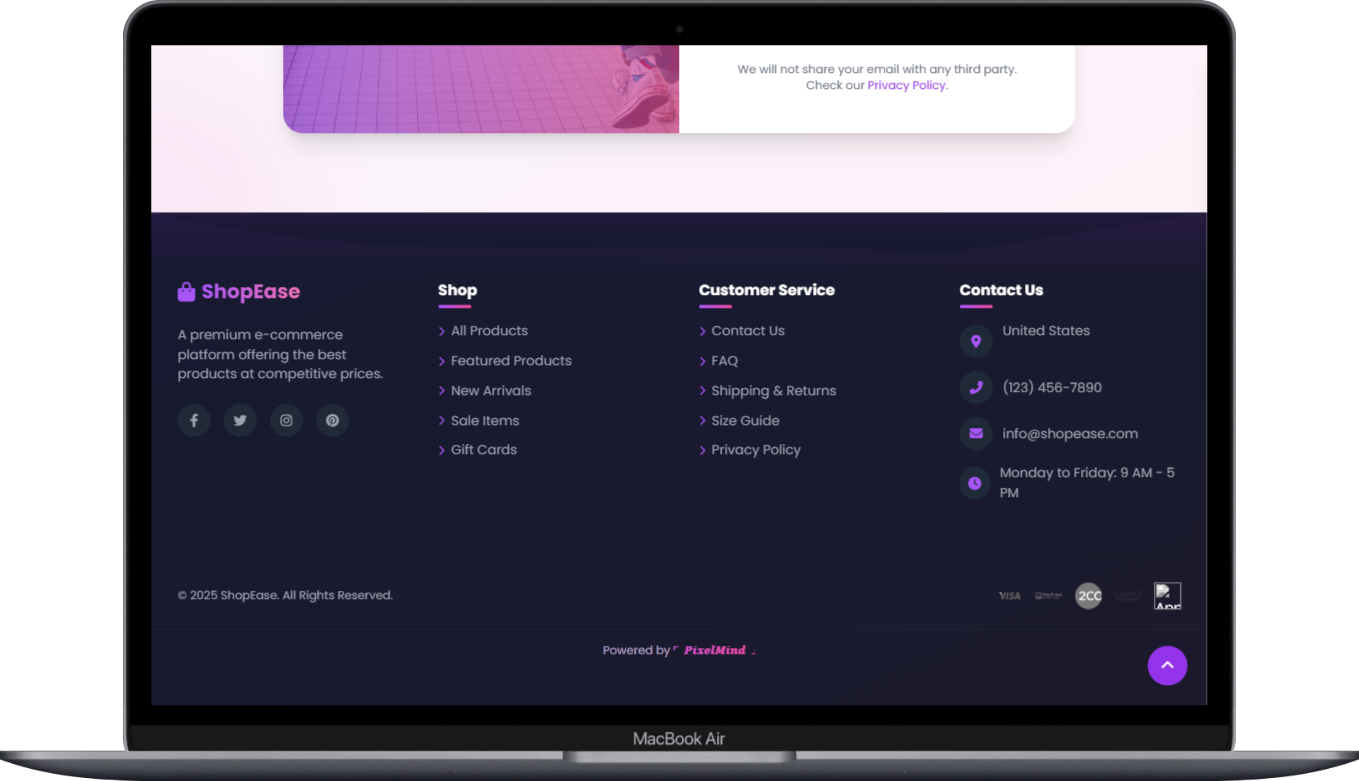Open the Size Guide link
Image resolution: width=1359 pixels, height=781 pixels.
tap(745, 421)
